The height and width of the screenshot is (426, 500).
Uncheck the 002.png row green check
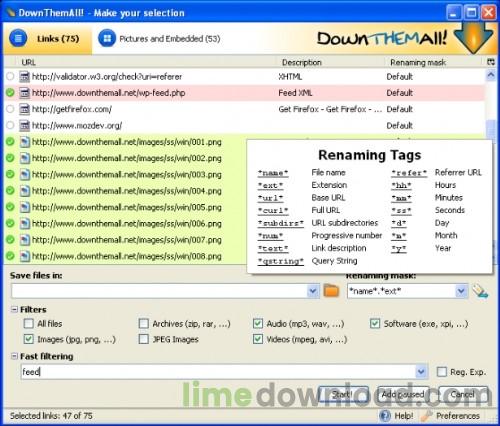click(10, 158)
